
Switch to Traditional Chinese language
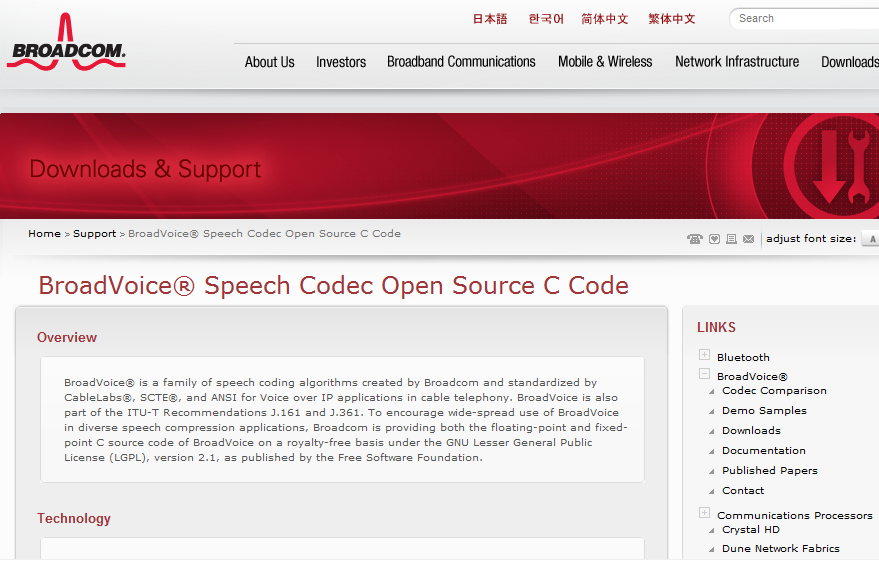tap(672, 19)
